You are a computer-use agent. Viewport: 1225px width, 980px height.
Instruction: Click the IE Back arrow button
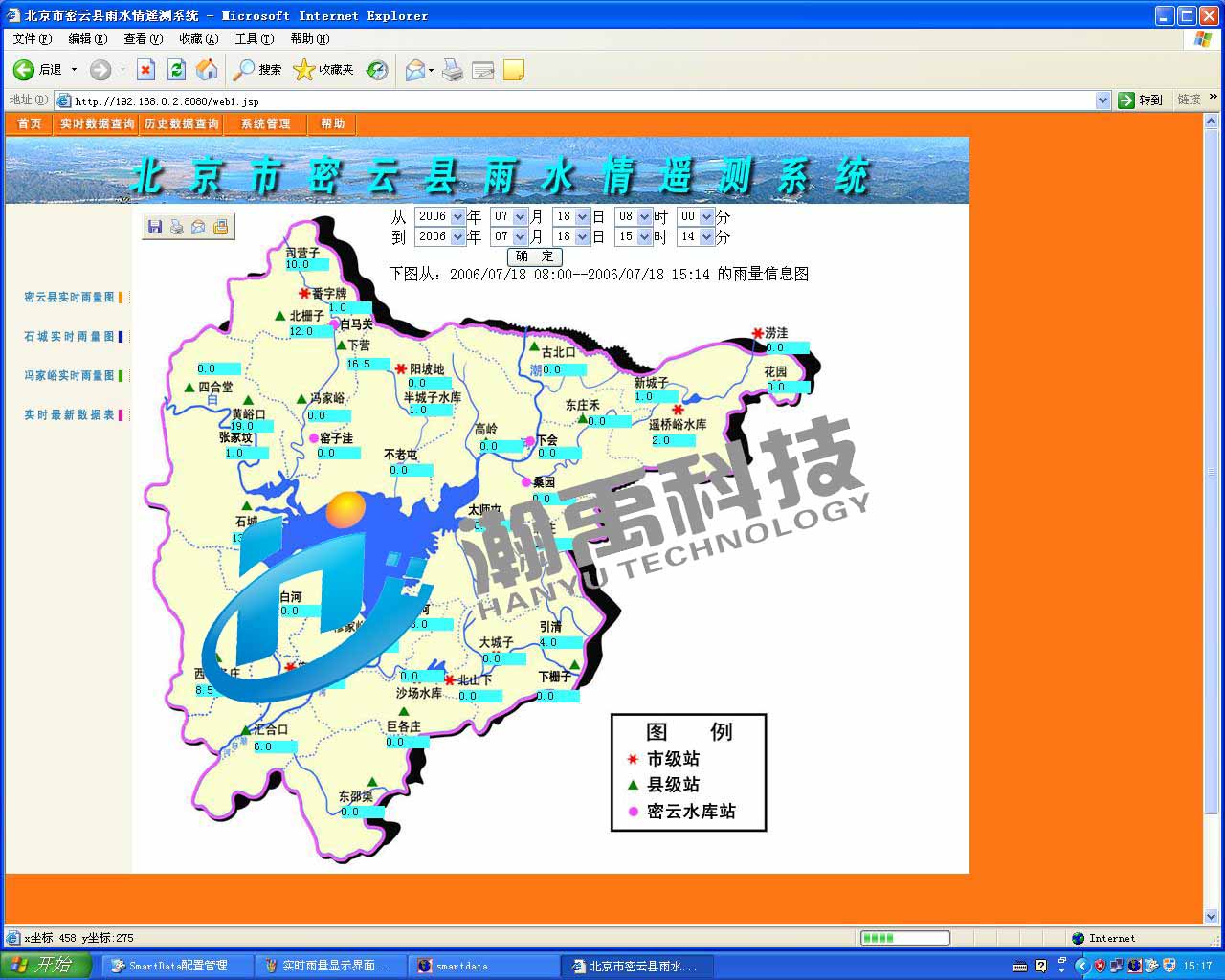pyautogui.click(x=24, y=70)
